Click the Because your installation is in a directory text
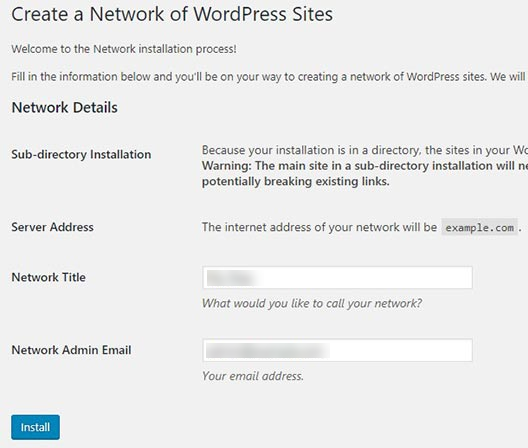 click(365, 150)
